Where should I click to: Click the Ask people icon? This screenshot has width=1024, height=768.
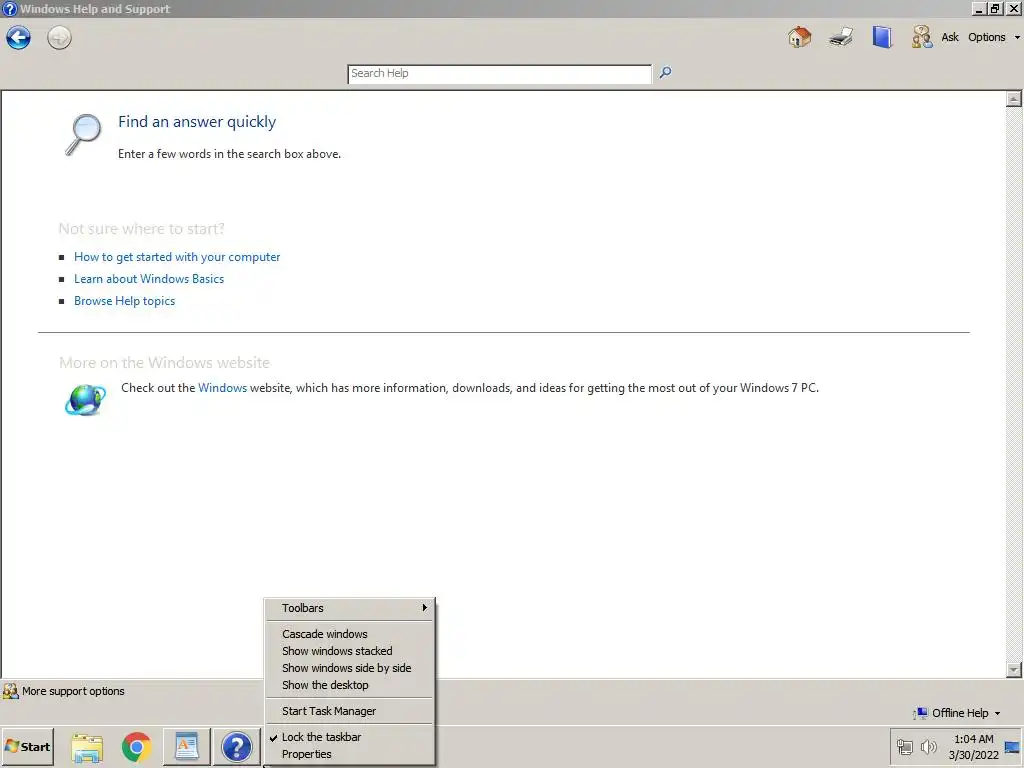(921, 37)
